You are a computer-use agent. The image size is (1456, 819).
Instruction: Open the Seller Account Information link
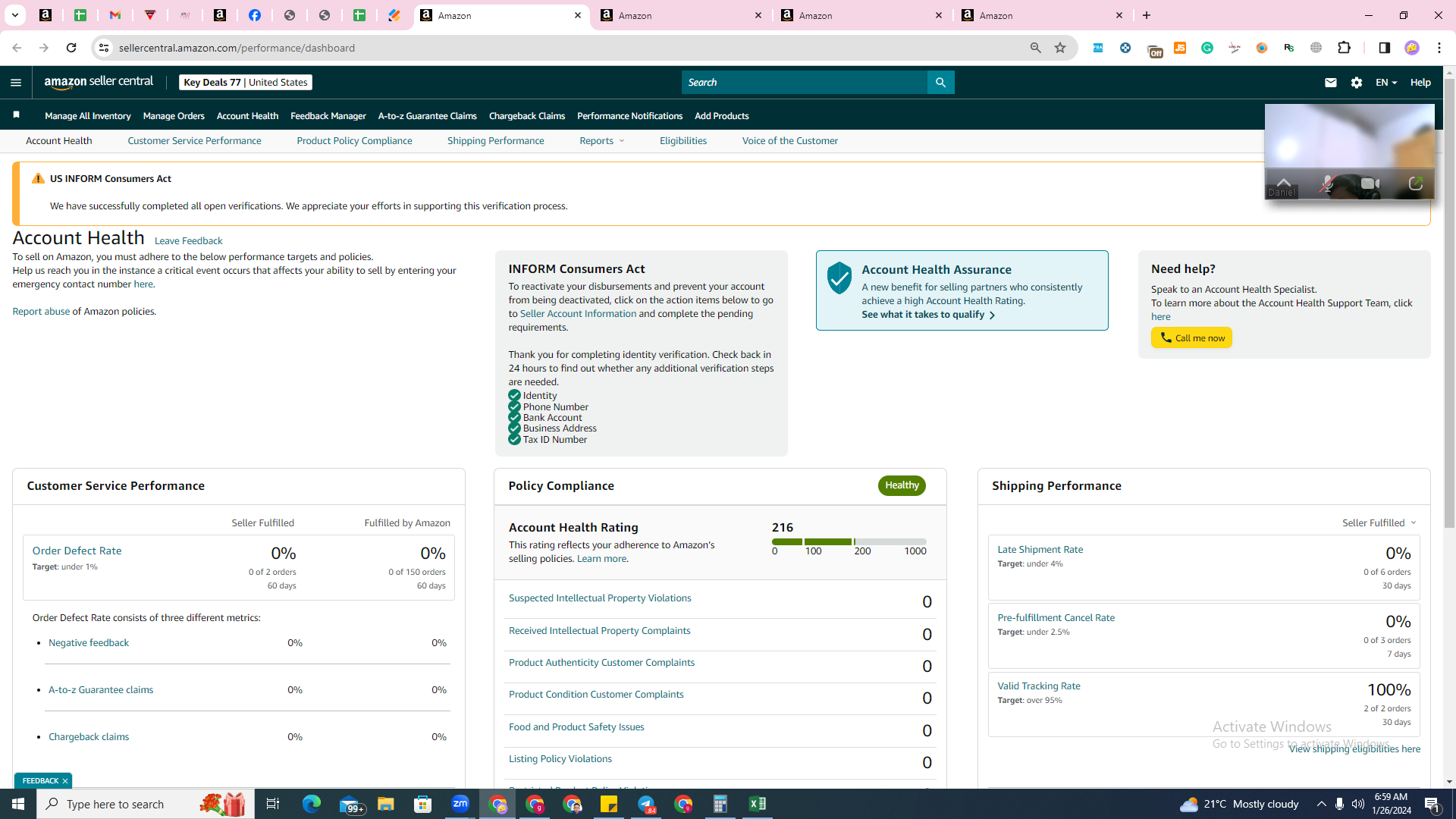578,314
